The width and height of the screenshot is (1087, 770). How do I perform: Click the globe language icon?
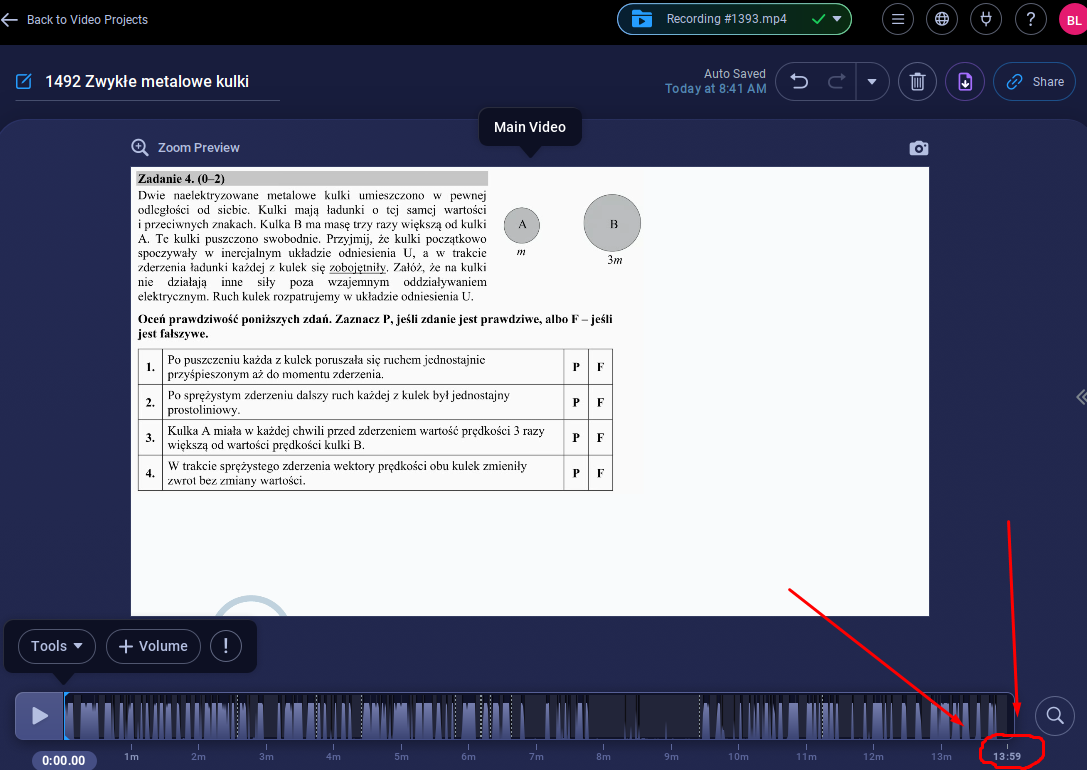(x=942, y=19)
